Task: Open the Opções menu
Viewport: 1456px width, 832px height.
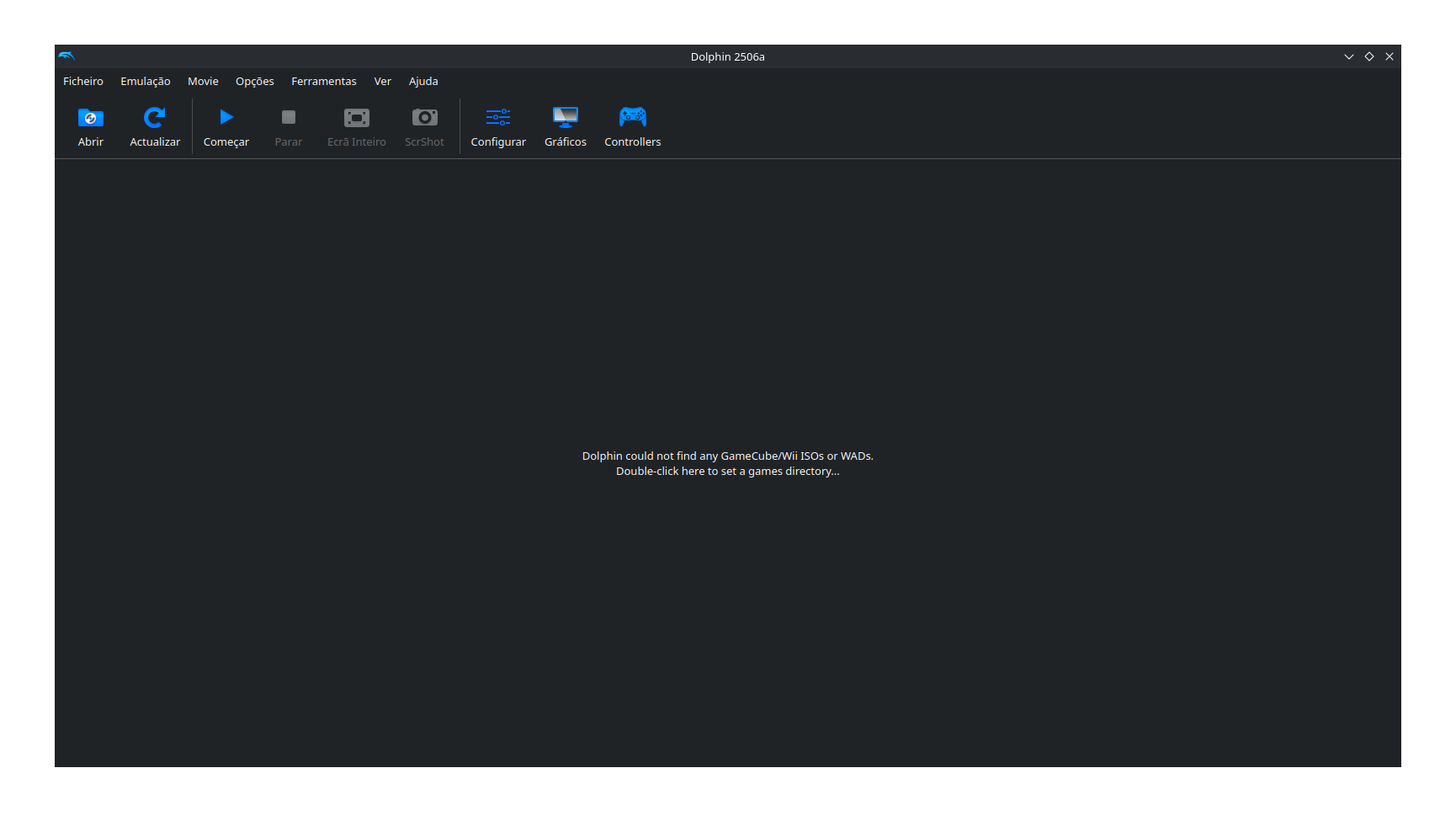Action: [x=254, y=81]
